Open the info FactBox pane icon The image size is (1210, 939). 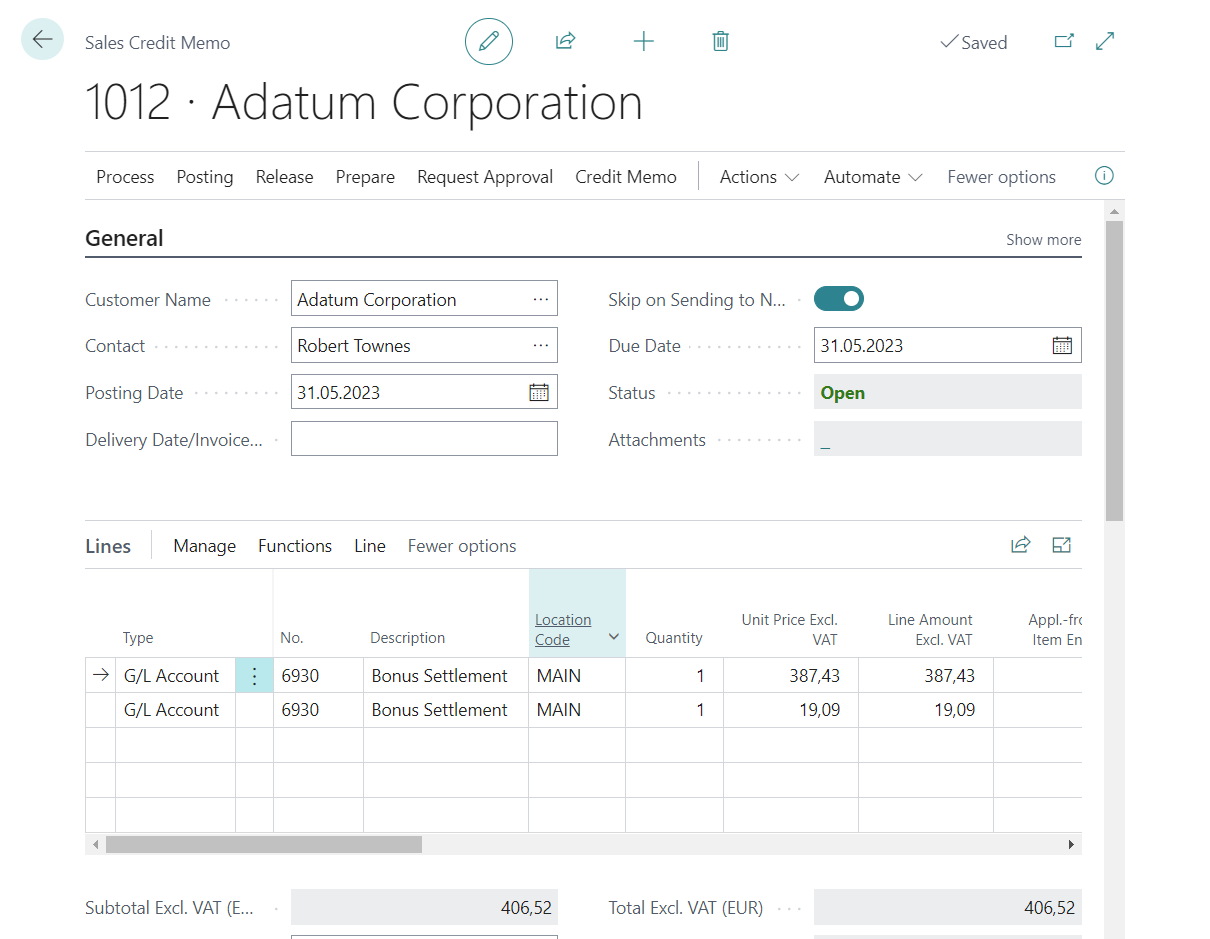[x=1104, y=176]
